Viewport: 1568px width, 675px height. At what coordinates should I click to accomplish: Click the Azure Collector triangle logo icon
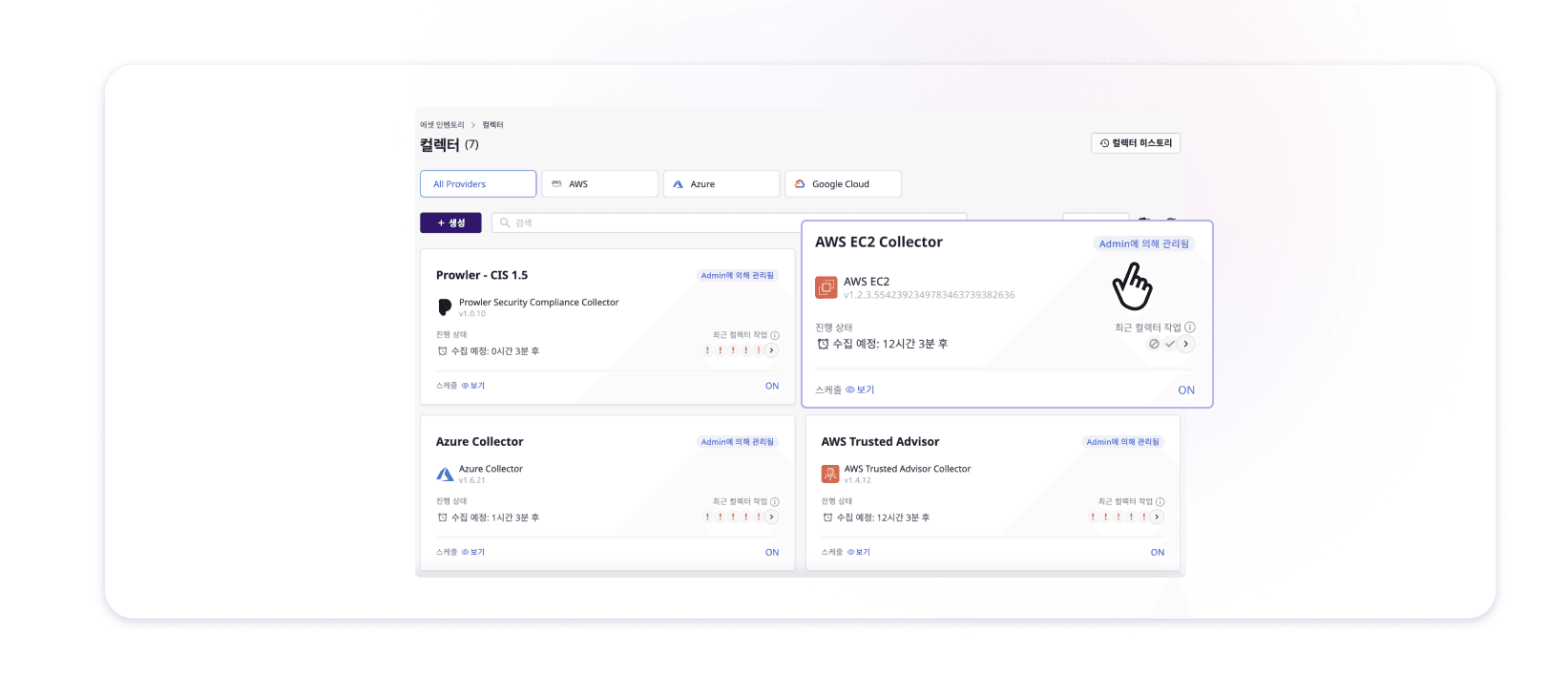point(445,474)
